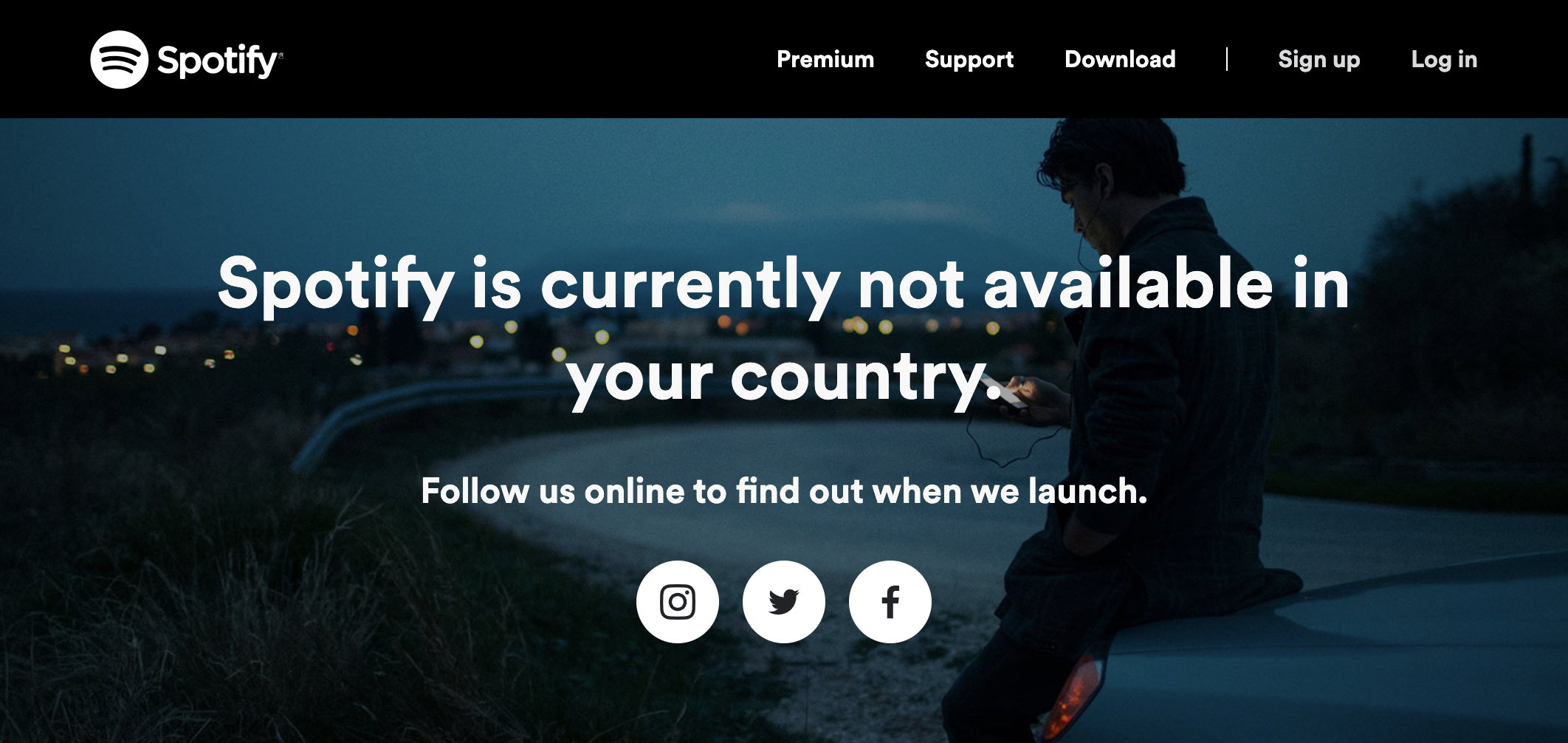Click the blurred city lights on the left

pos(148,357)
